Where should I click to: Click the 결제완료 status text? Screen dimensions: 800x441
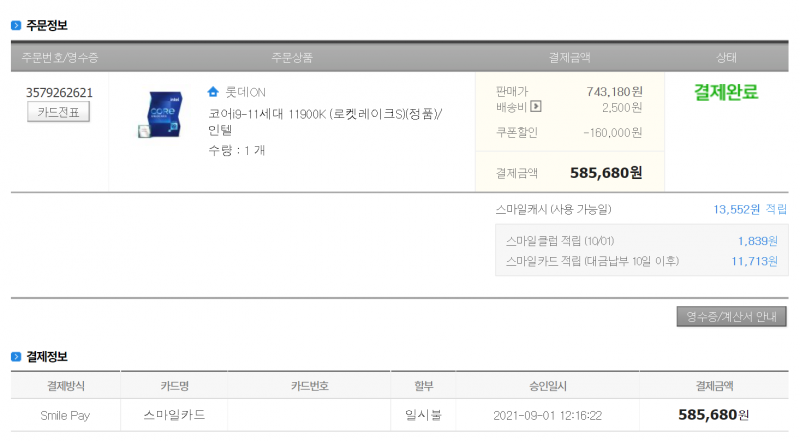click(x=726, y=92)
